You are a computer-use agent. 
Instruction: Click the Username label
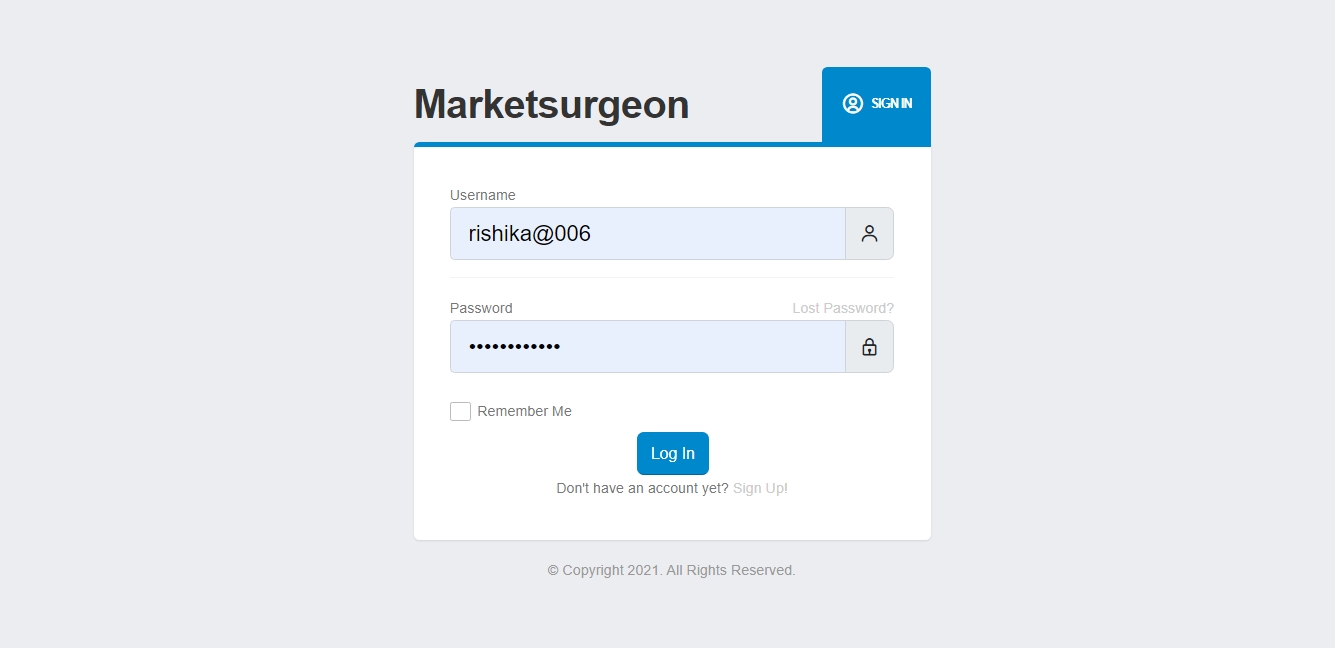point(483,195)
